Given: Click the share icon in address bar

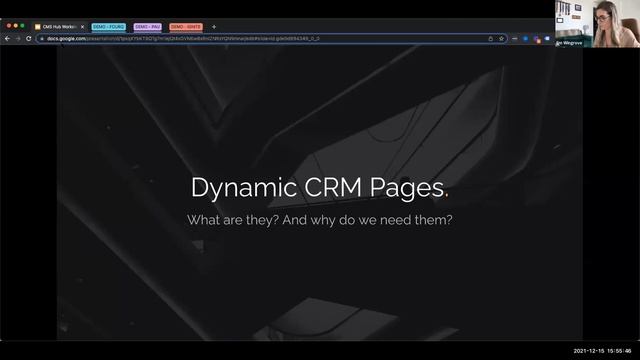Looking at the screenshot, I should [x=491, y=39].
